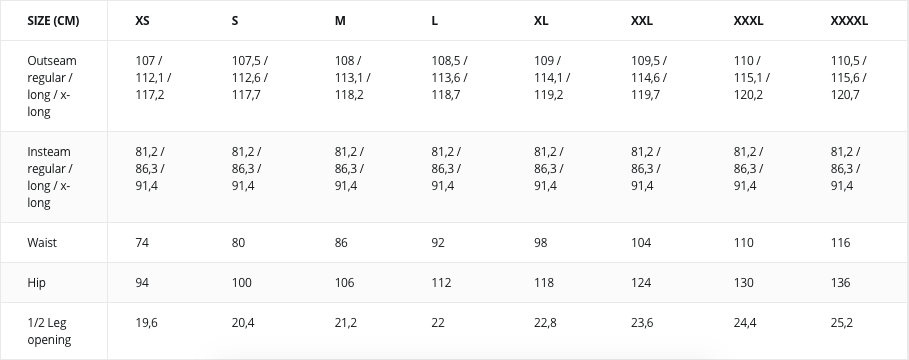Click leg opening value 22,8
Image resolution: width=909 pixels, height=360 pixels.
545,322
